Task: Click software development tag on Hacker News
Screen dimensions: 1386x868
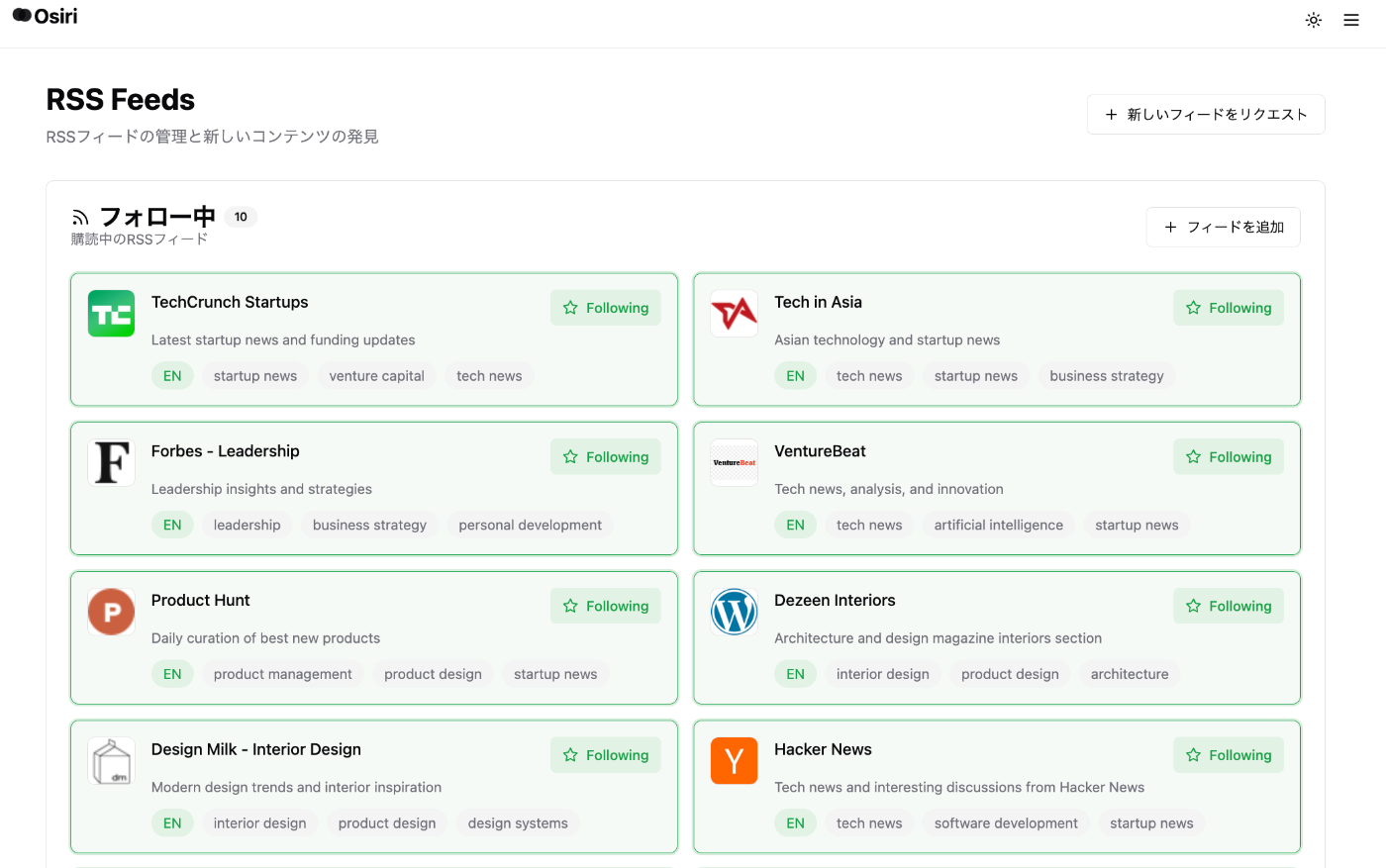Action: pos(1006,823)
